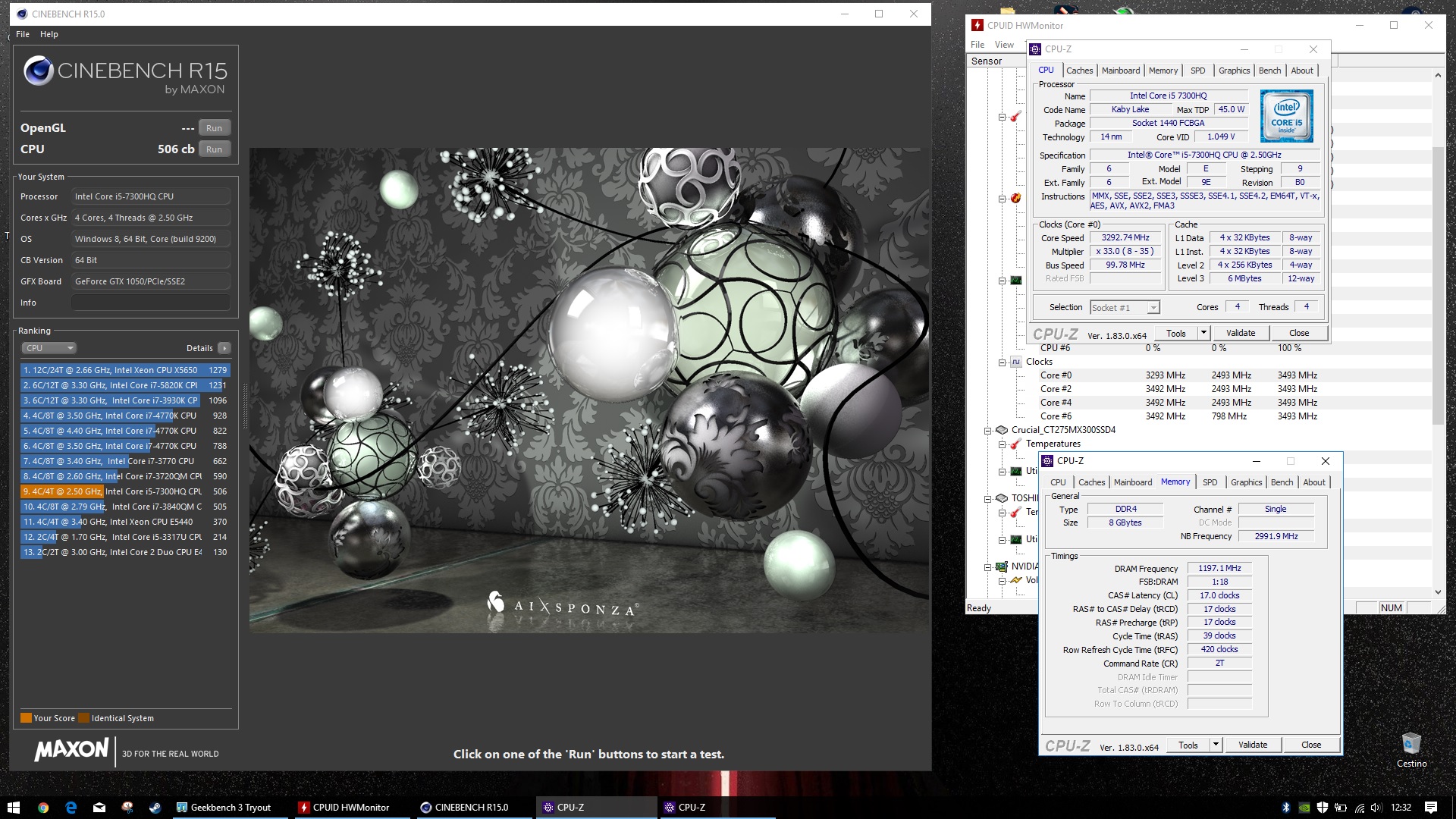Launch Microsoft Edge from the taskbar
The width and height of the screenshot is (1456, 819).
tap(71, 808)
